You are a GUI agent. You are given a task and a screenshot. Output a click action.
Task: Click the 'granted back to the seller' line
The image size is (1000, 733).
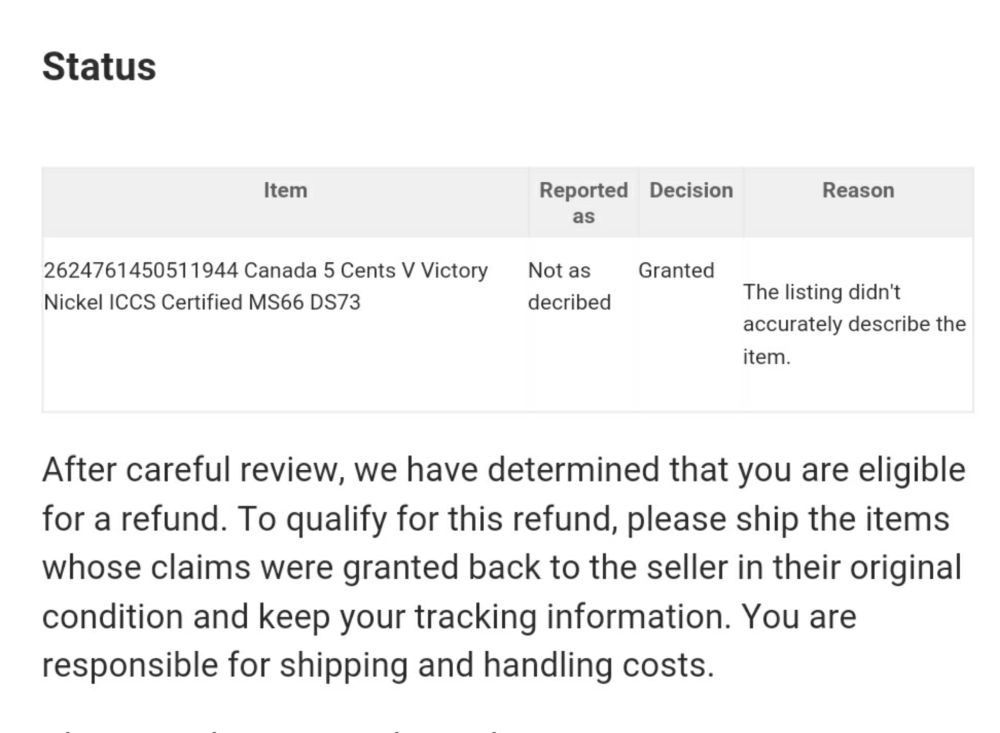coord(502,567)
